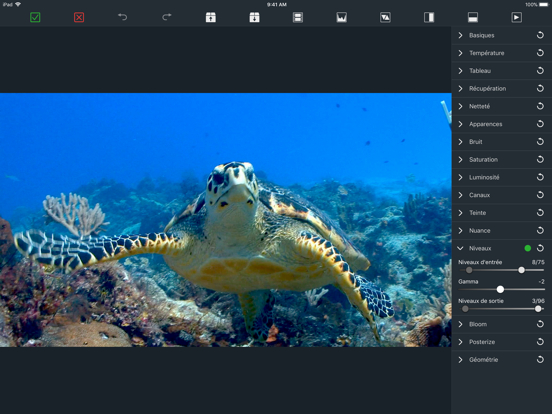Click the preset box with up arrow icon
The height and width of the screenshot is (414, 552).
[x=211, y=17]
